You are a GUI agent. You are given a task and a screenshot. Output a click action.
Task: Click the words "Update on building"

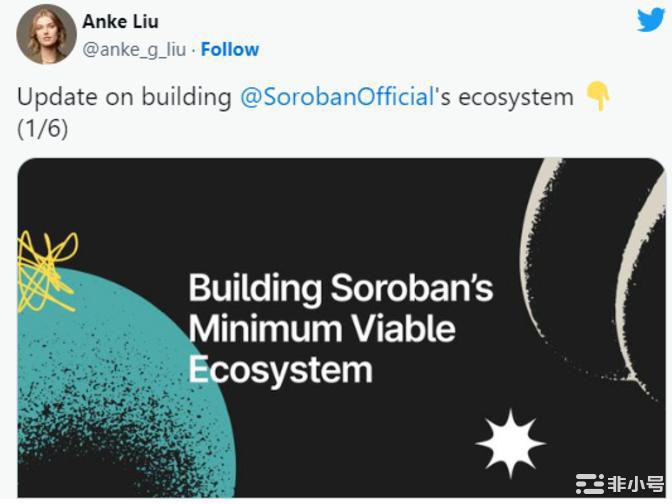coord(123,98)
